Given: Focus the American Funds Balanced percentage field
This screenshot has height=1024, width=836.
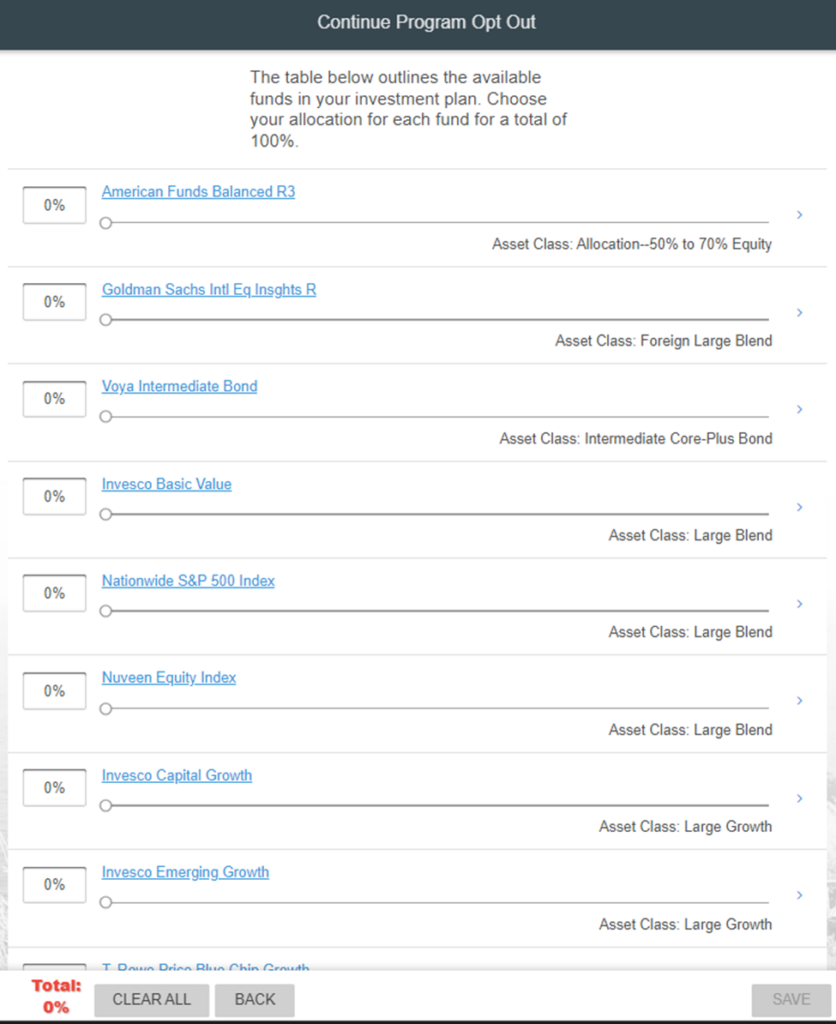Looking at the screenshot, I should click(x=54, y=205).
